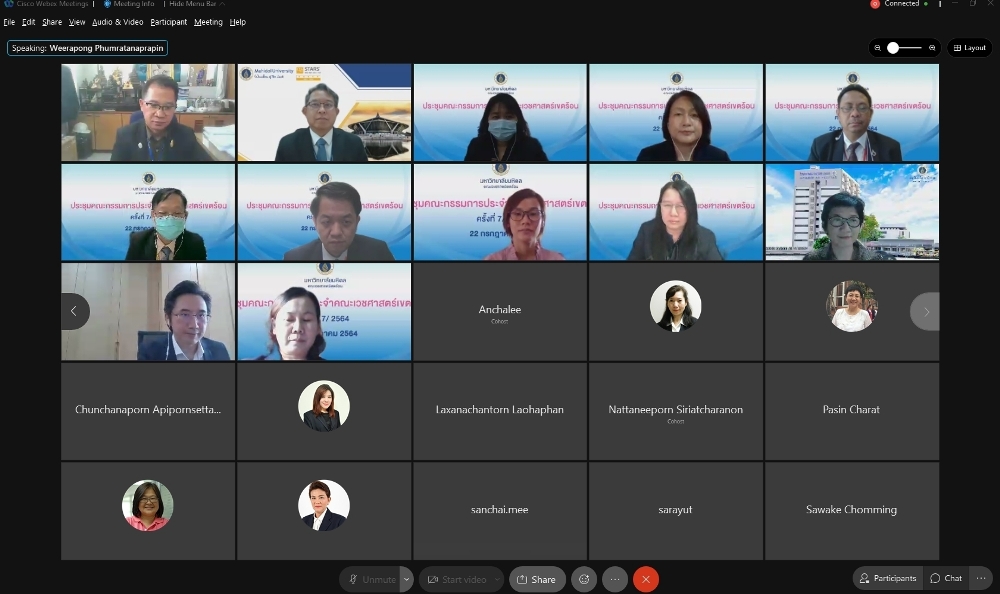Expand the audio options arrow beside Unmute
Viewport: 1000px width, 594px height.
click(x=407, y=579)
